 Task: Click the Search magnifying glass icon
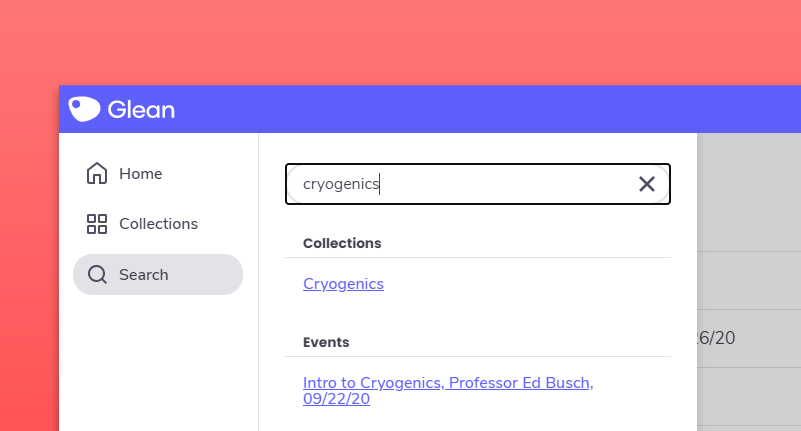(97, 275)
